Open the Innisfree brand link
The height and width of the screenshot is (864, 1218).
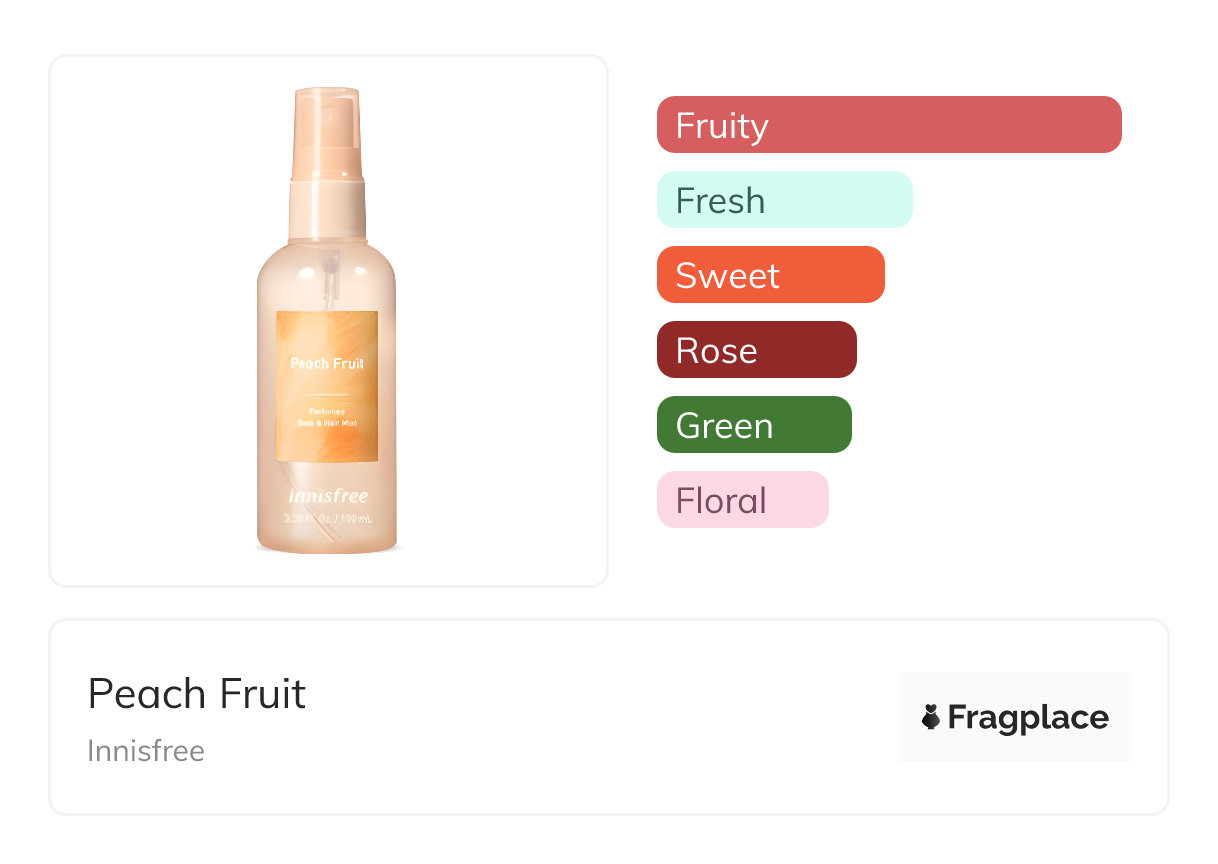coord(146,751)
